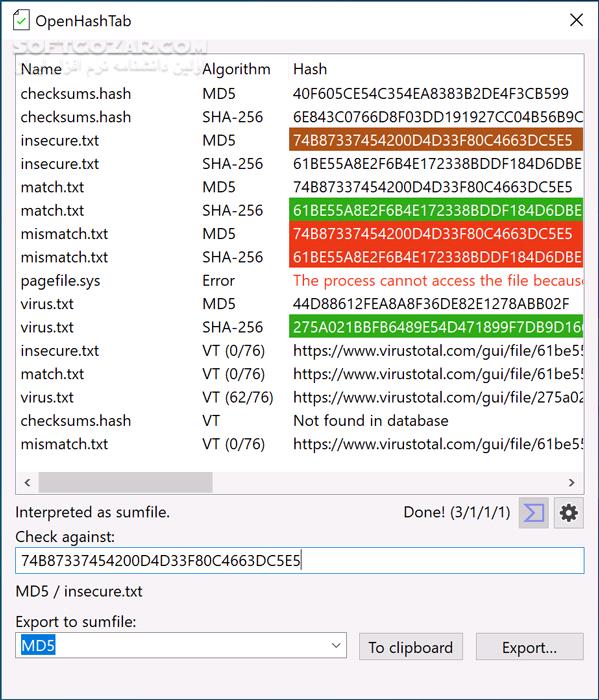This screenshot has width=599, height=700.
Task: Select checksums.hash in the MD5 row
Action: [76, 94]
